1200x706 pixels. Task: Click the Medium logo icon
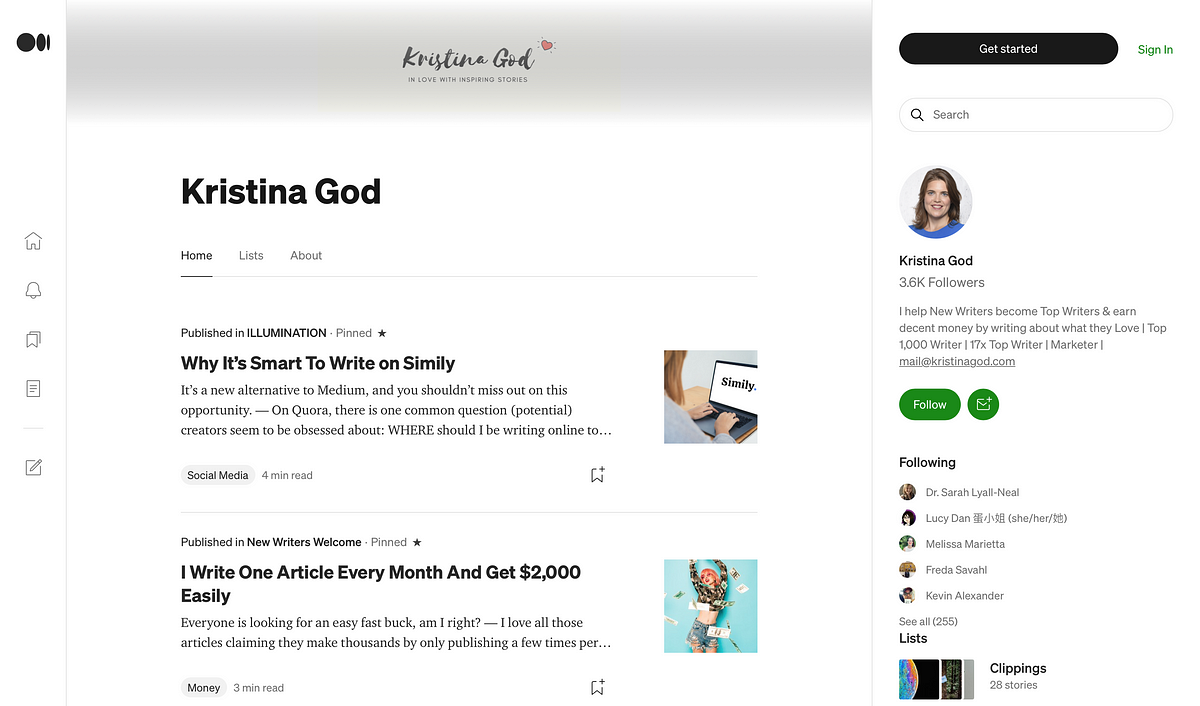33,42
